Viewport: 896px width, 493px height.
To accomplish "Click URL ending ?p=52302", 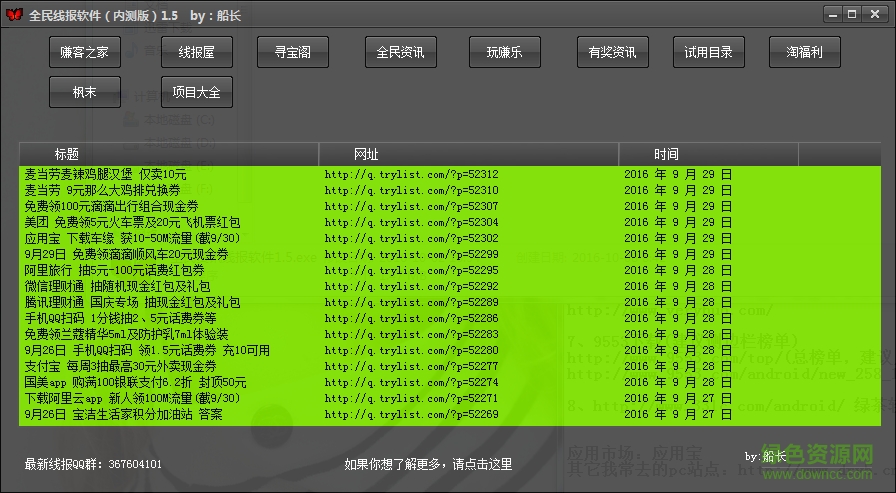I will click(x=411, y=238).
